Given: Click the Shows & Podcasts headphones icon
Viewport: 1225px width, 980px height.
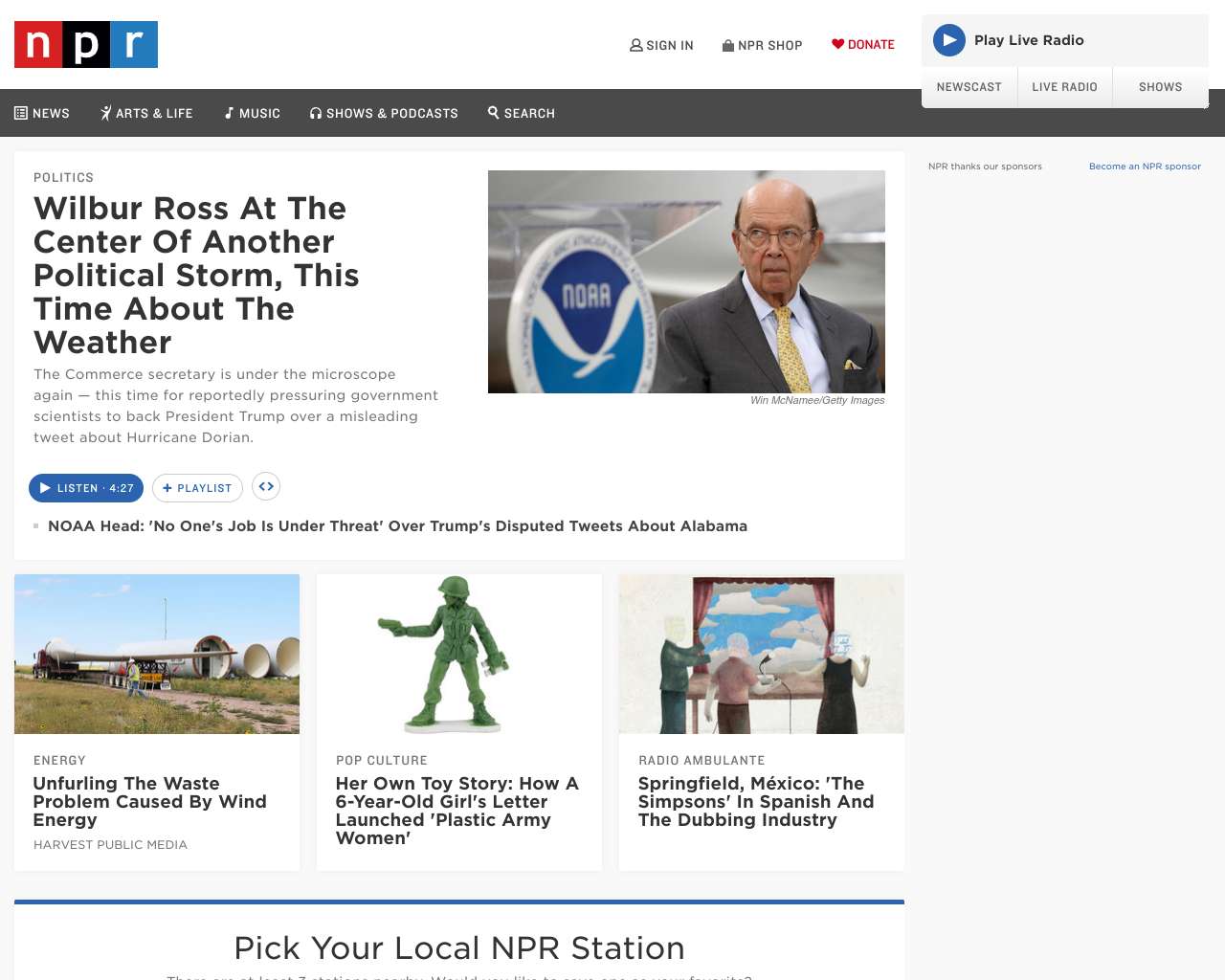Looking at the screenshot, I should point(316,113).
